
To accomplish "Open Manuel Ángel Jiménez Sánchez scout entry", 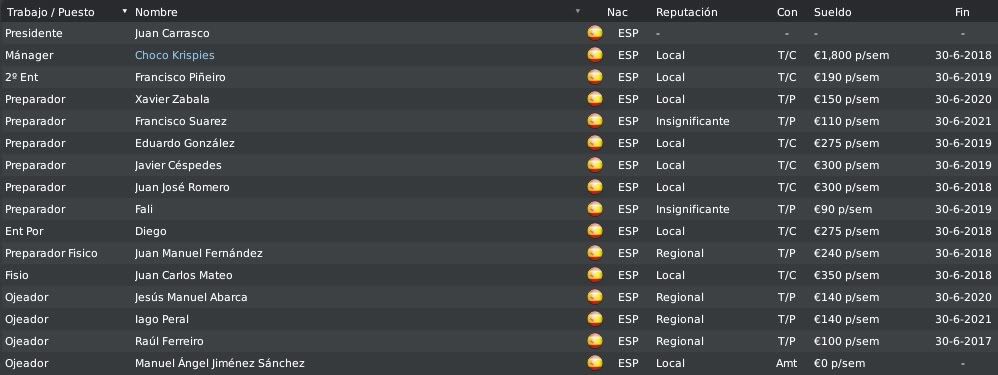I will click(x=220, y=364).
